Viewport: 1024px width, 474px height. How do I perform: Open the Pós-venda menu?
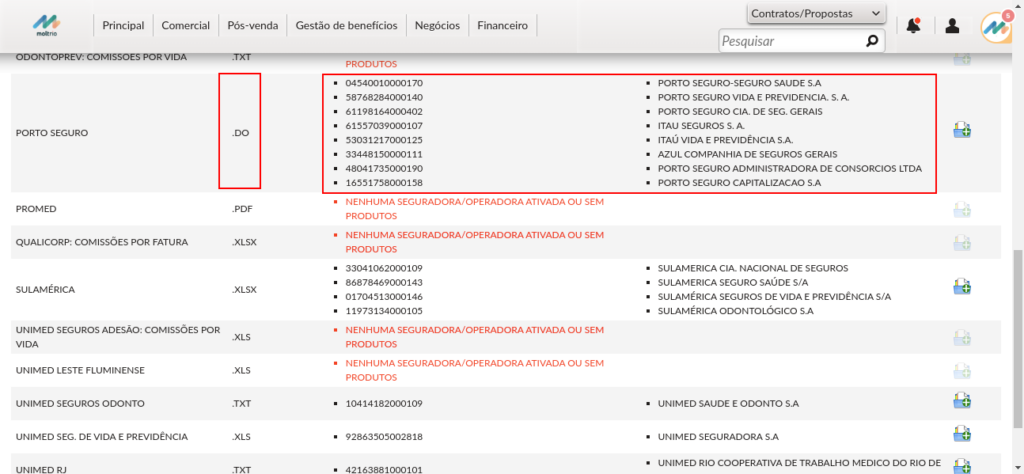pos(253,25)
